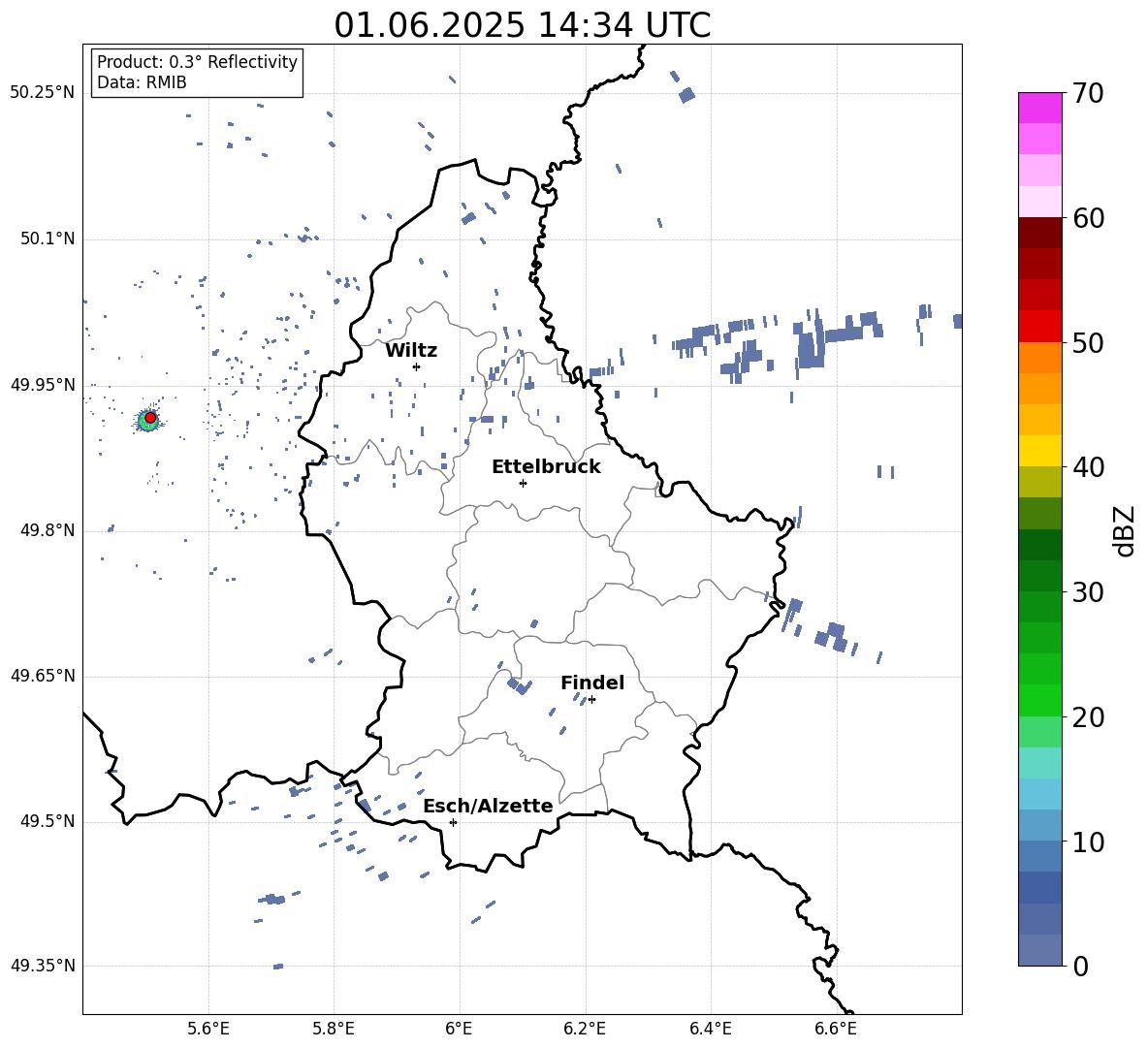Viewport: 1148px width, 1048px height.
Task: Click the yellow 40 dBZ colorbar segment
Action: click(1039, 451)
